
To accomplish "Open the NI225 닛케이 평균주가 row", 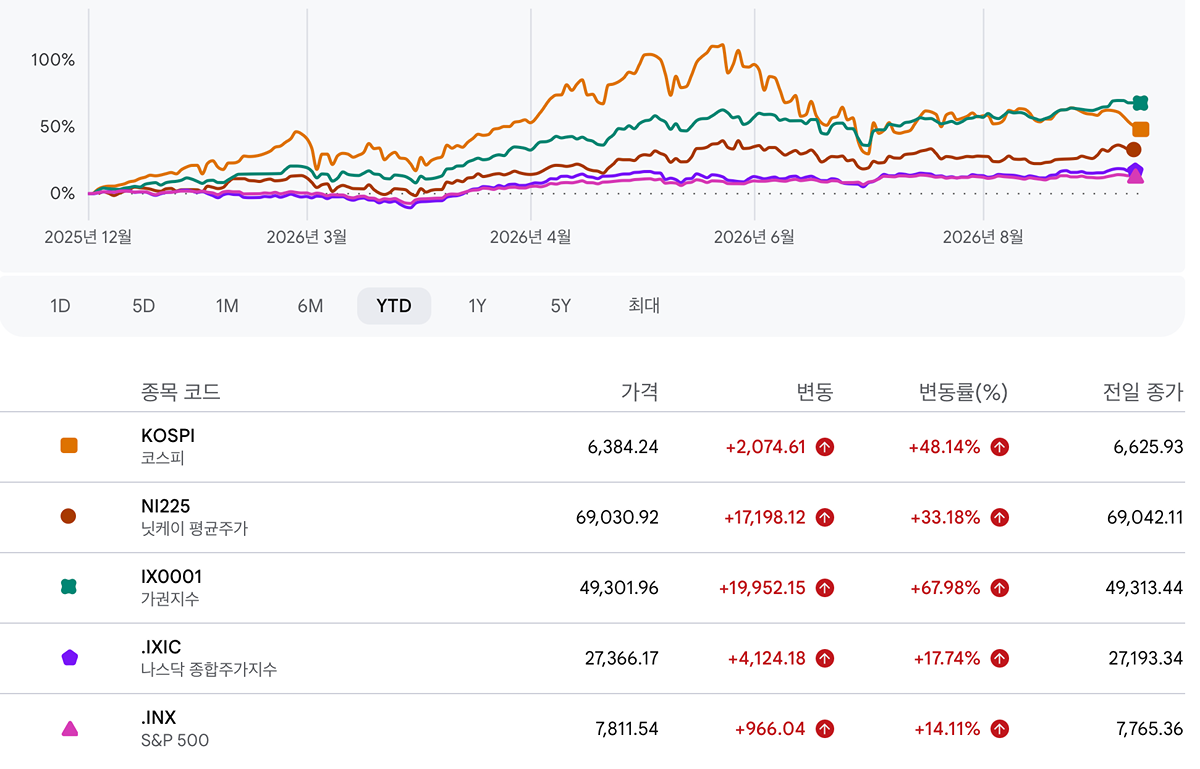I will coord(592,517).
